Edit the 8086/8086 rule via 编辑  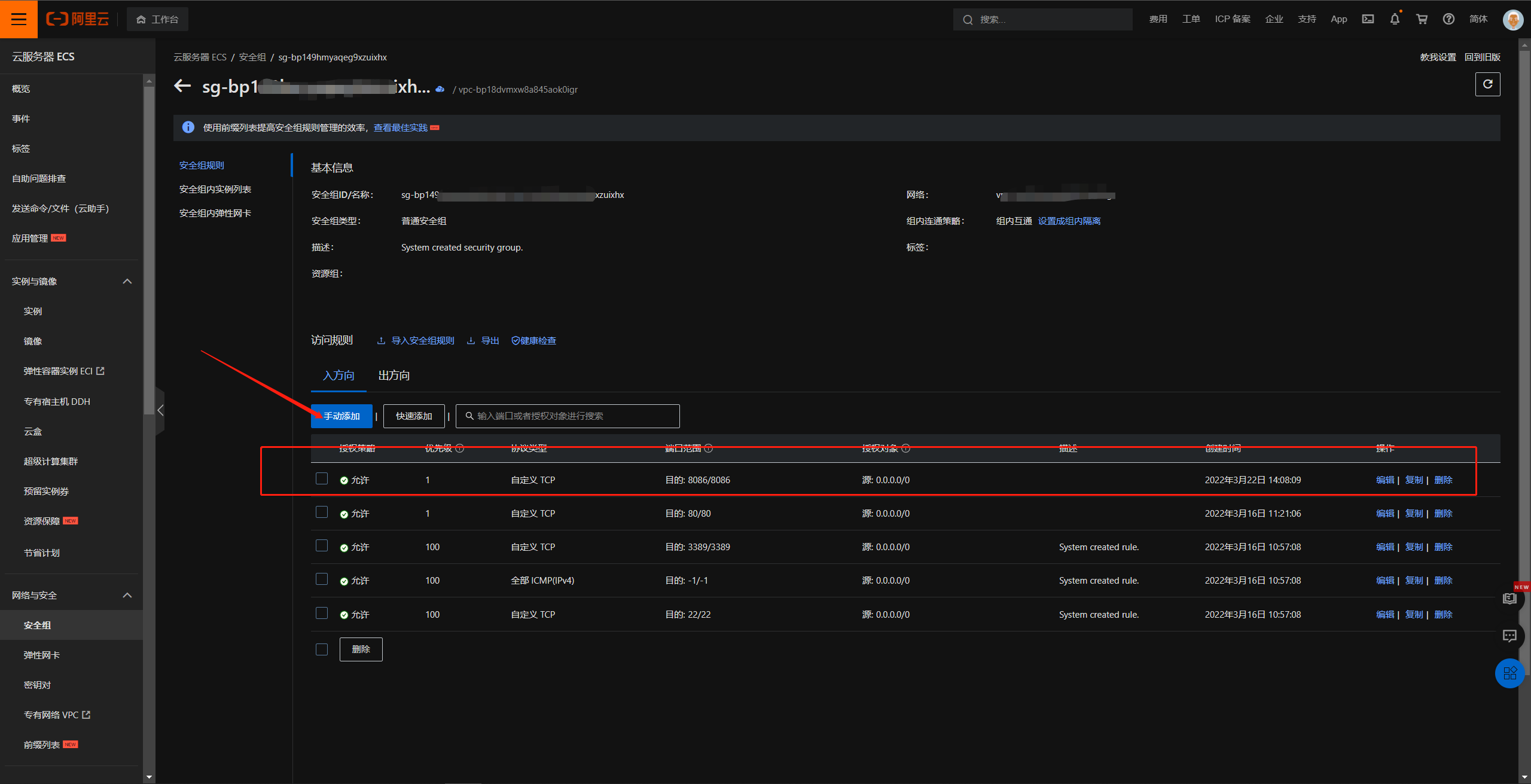1385,480
